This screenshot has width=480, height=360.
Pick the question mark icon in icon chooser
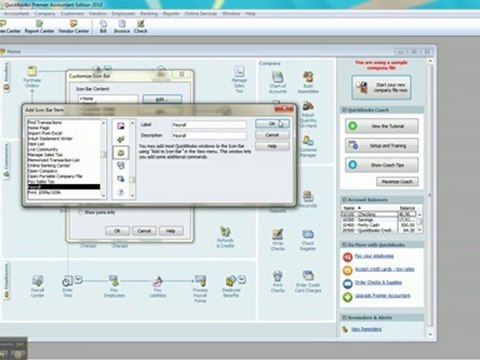pyautogui.click(x=121, y=192)
